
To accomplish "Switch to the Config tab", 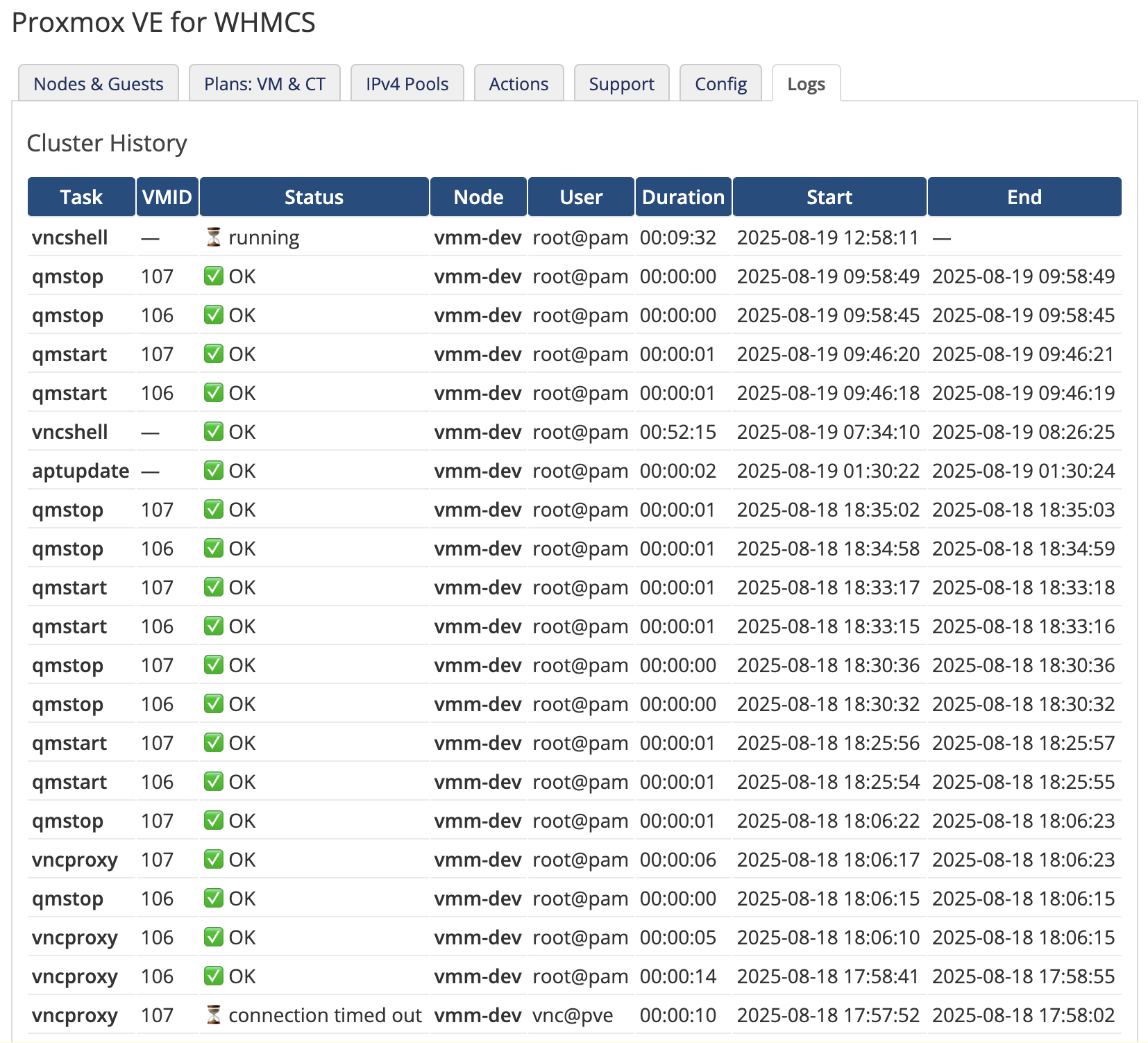I will (x=720, y=83).
